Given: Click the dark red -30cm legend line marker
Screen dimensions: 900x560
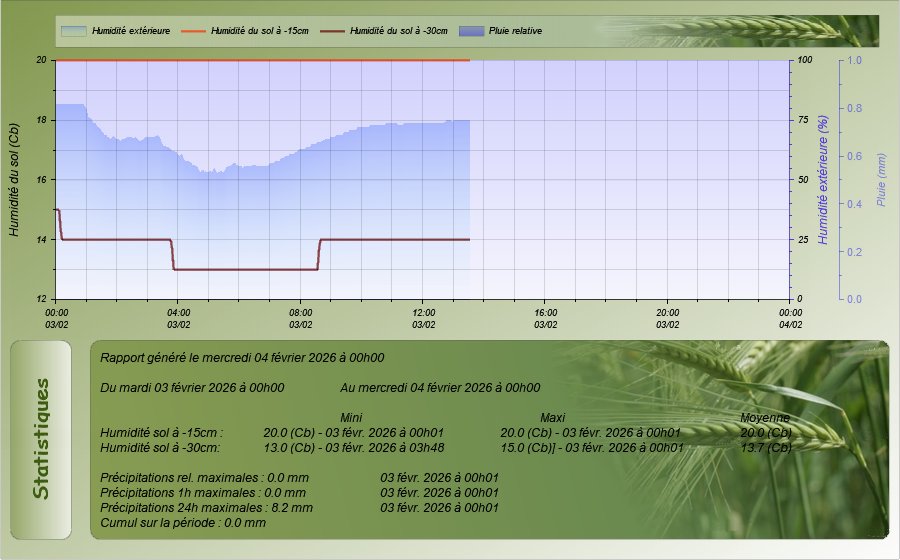Looking at the screenshot, I should click(332, 31).
